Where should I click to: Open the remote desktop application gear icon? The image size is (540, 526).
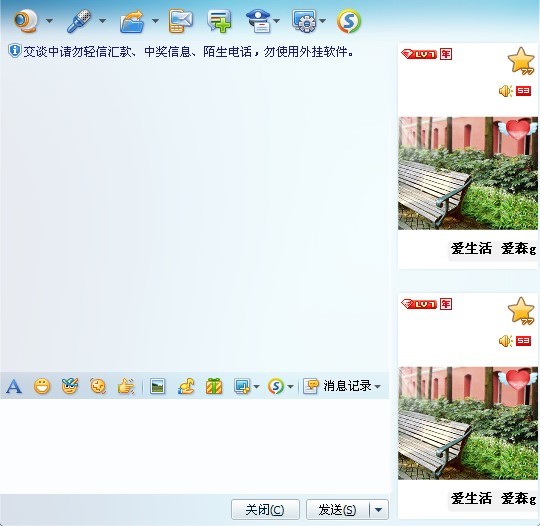[x=304, y=21]
